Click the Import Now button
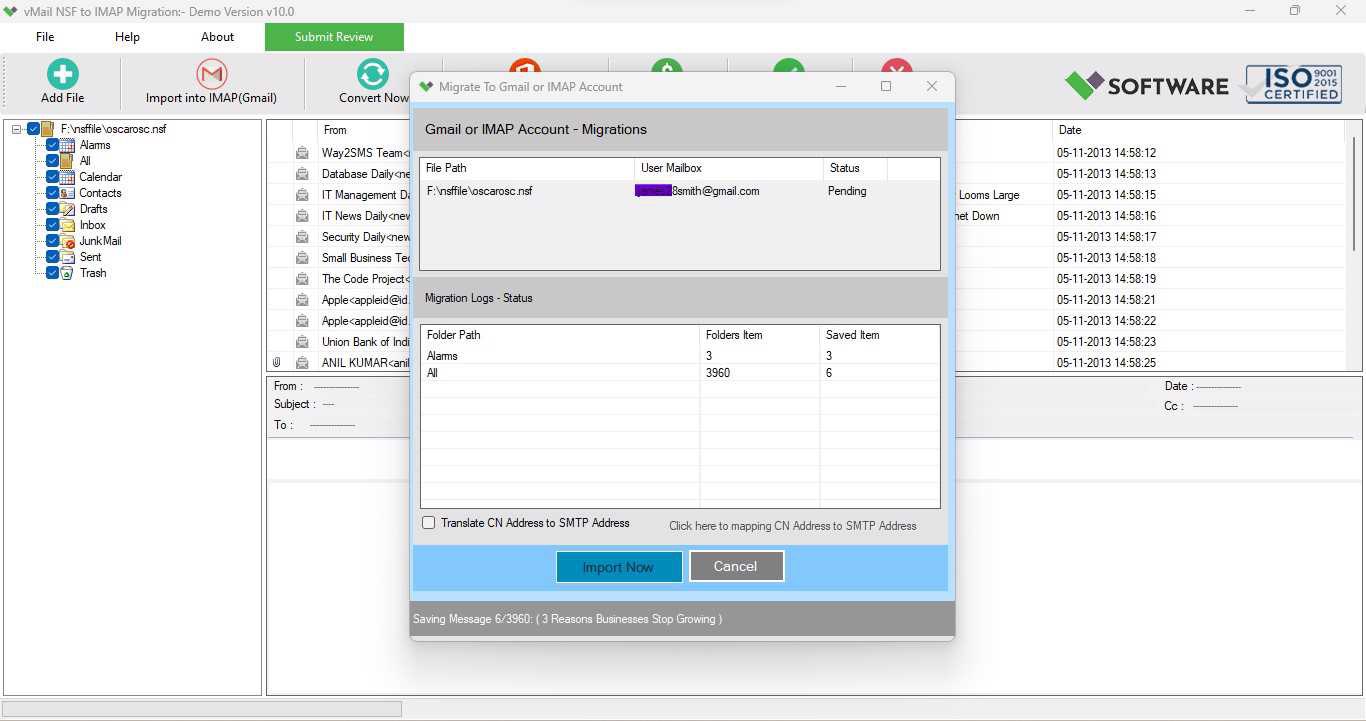The width and height of the screenshot is (1366, 721). click(619, 567)
